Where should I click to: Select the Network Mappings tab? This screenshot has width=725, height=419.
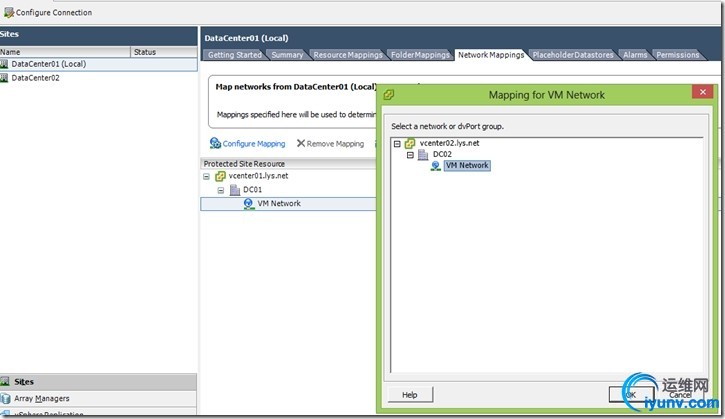pyautogui.click(x=491, y=55)
